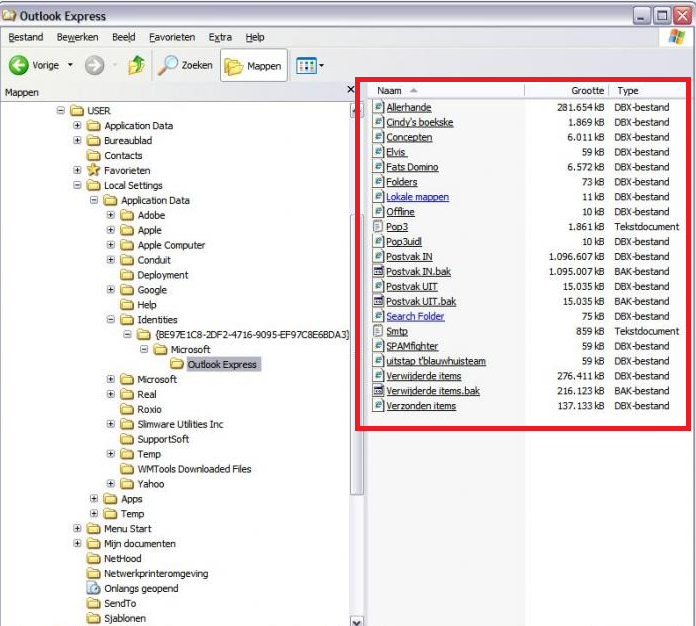This screenshot has height=626, width=696.
Task: Close the Mappen side pane
Action: point(351,89)
